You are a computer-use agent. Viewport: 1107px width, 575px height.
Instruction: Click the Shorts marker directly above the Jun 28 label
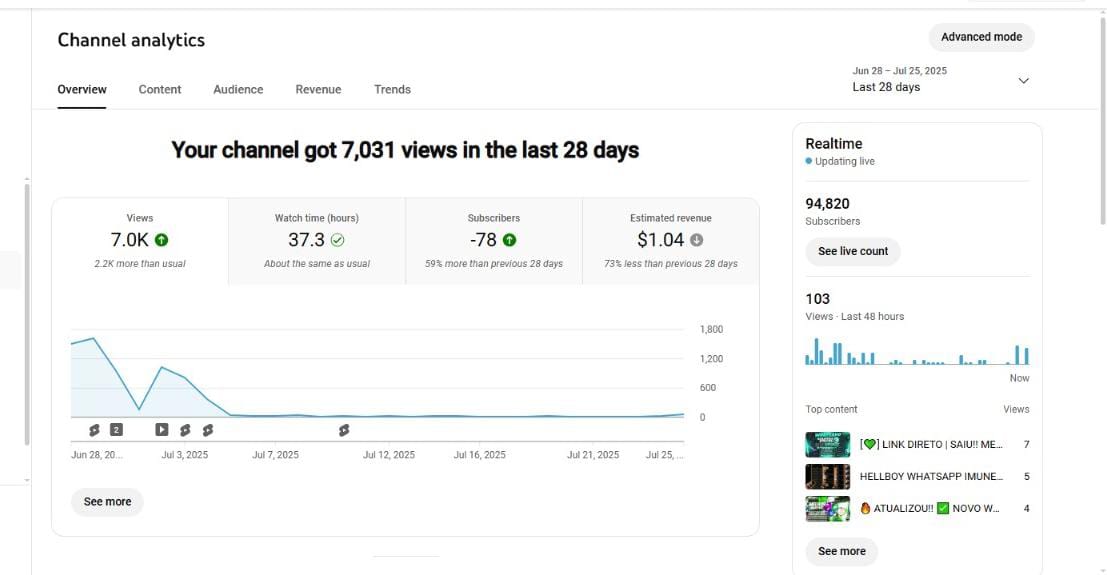[x=94, y=430]
